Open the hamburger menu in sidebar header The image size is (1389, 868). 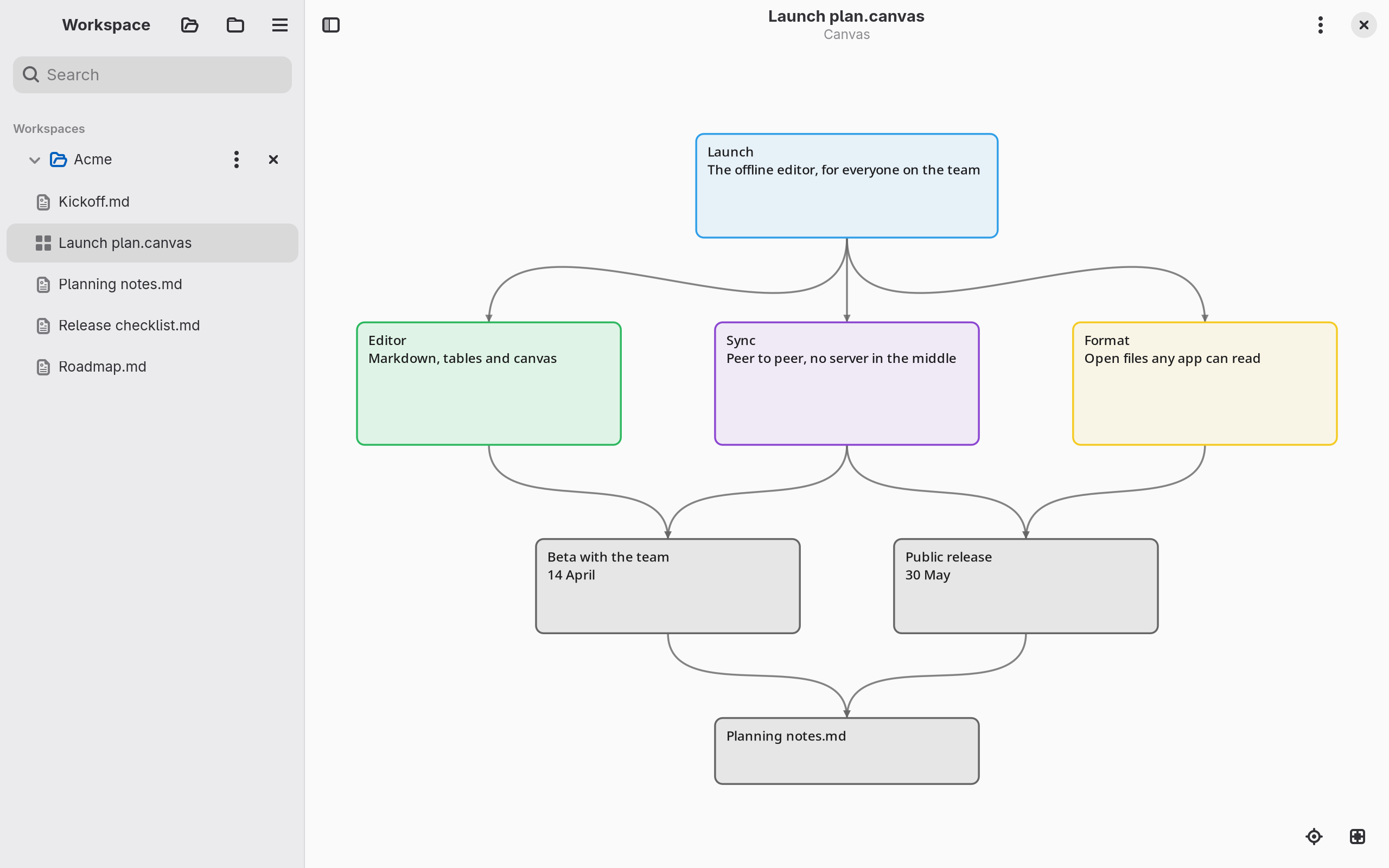280,25
